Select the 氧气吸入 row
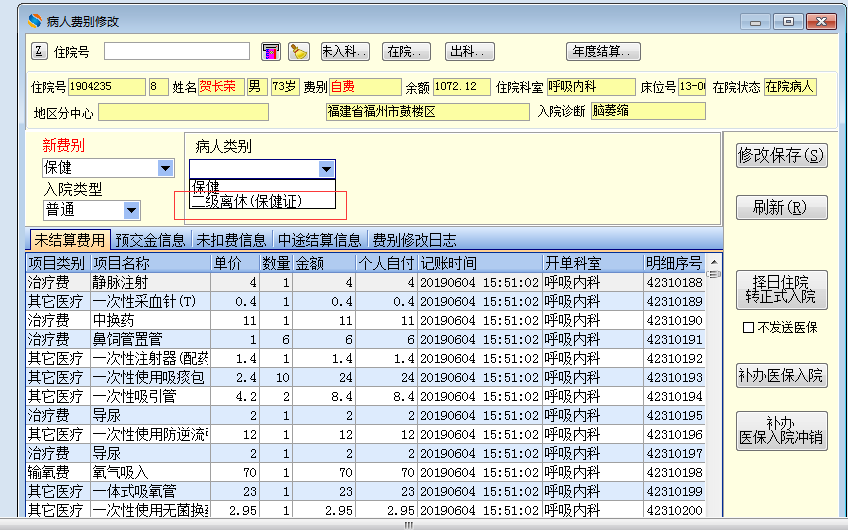Image resolution: width=848 pixels, height=530 pixels. pyautogui.click(x=366, y=472)
